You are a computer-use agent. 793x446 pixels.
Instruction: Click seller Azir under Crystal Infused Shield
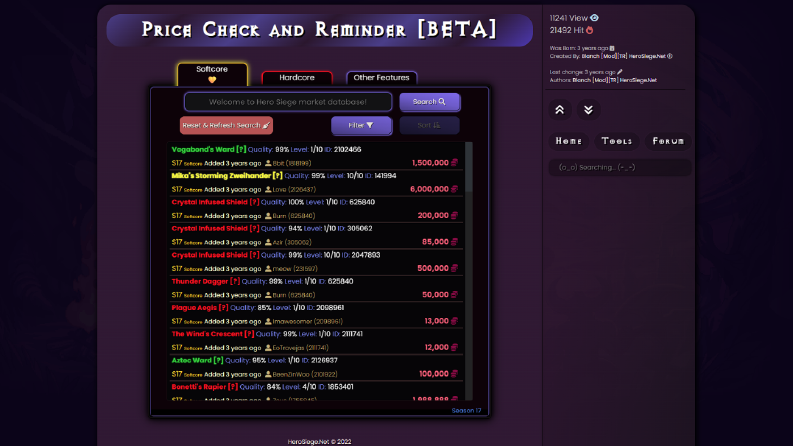click(x=292, y=242)
